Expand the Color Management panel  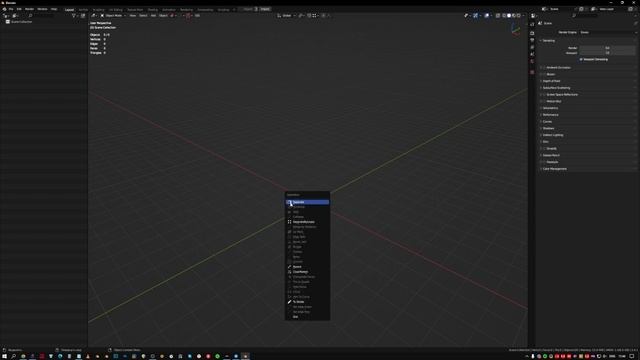click(x=555, y=169)
